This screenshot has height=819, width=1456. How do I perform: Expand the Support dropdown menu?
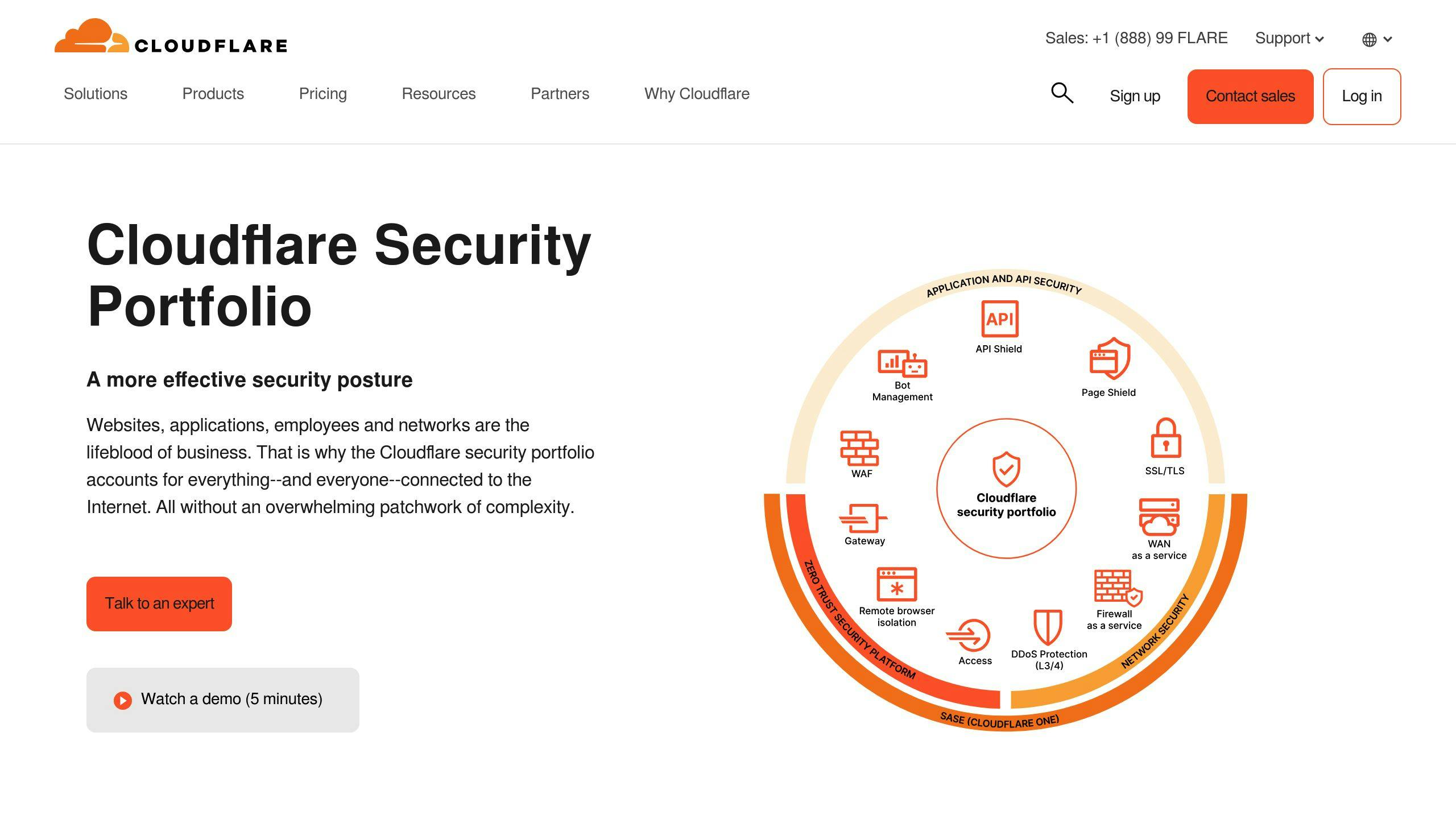point(1290,38)
